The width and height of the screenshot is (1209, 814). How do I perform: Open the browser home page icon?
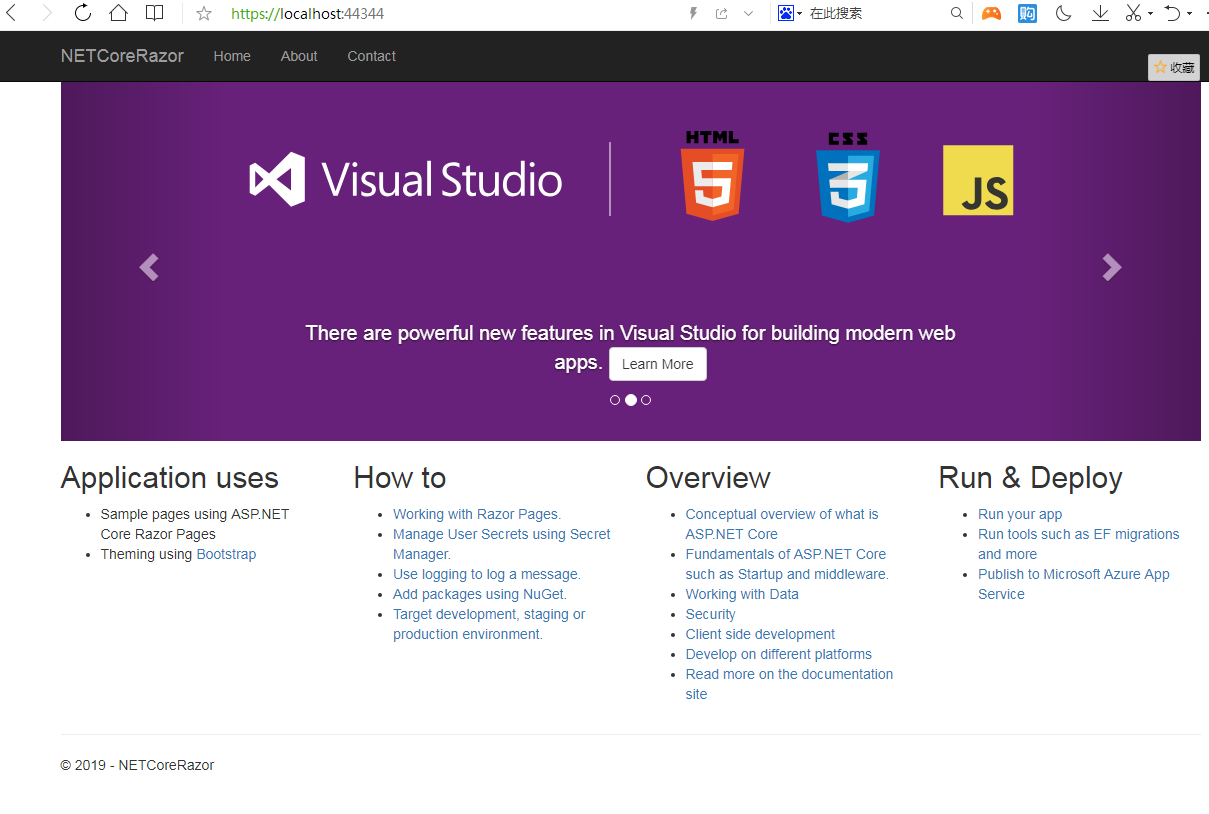tap(118, 13)
